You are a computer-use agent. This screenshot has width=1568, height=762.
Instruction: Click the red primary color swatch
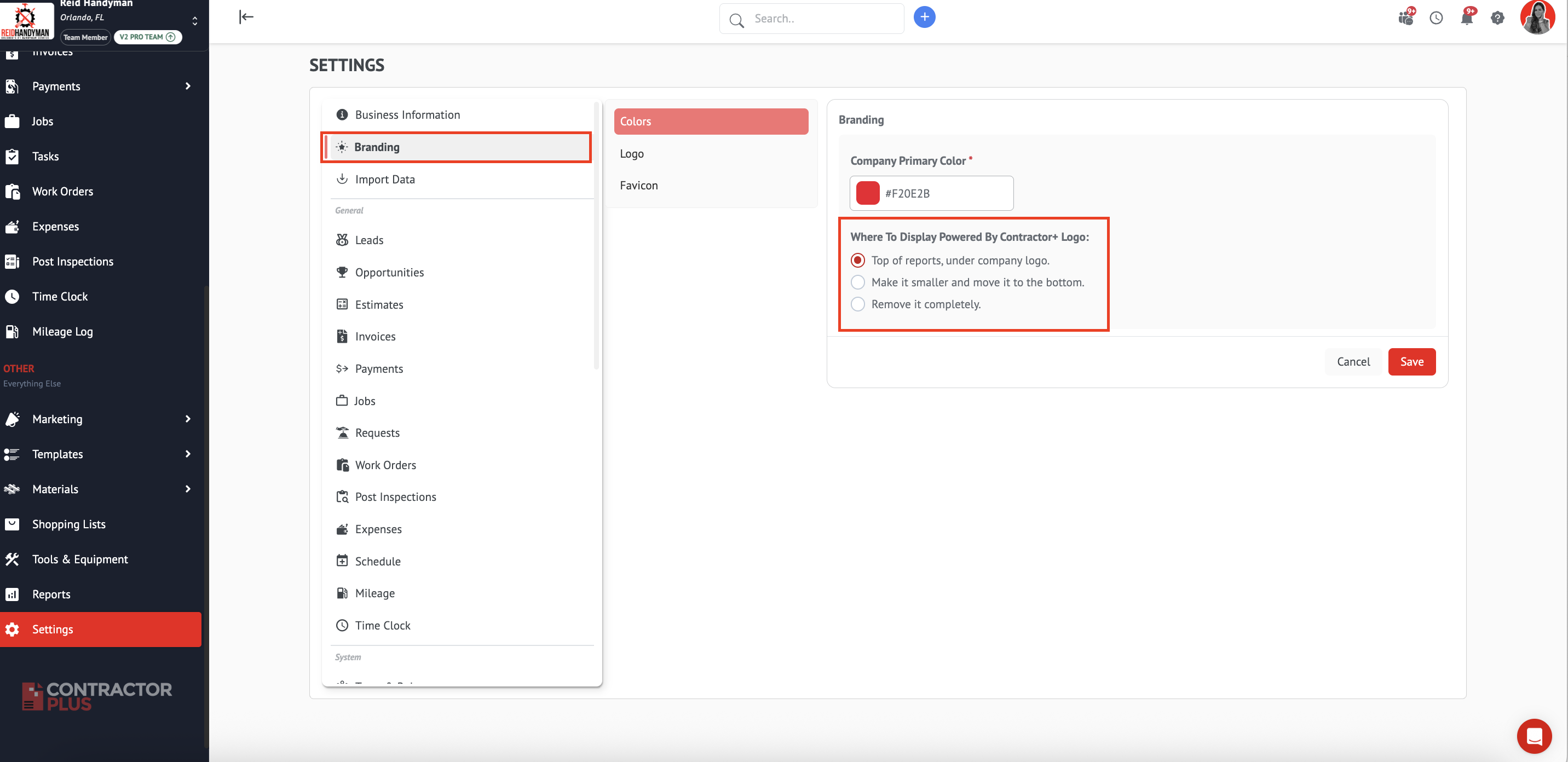point(867,194)
